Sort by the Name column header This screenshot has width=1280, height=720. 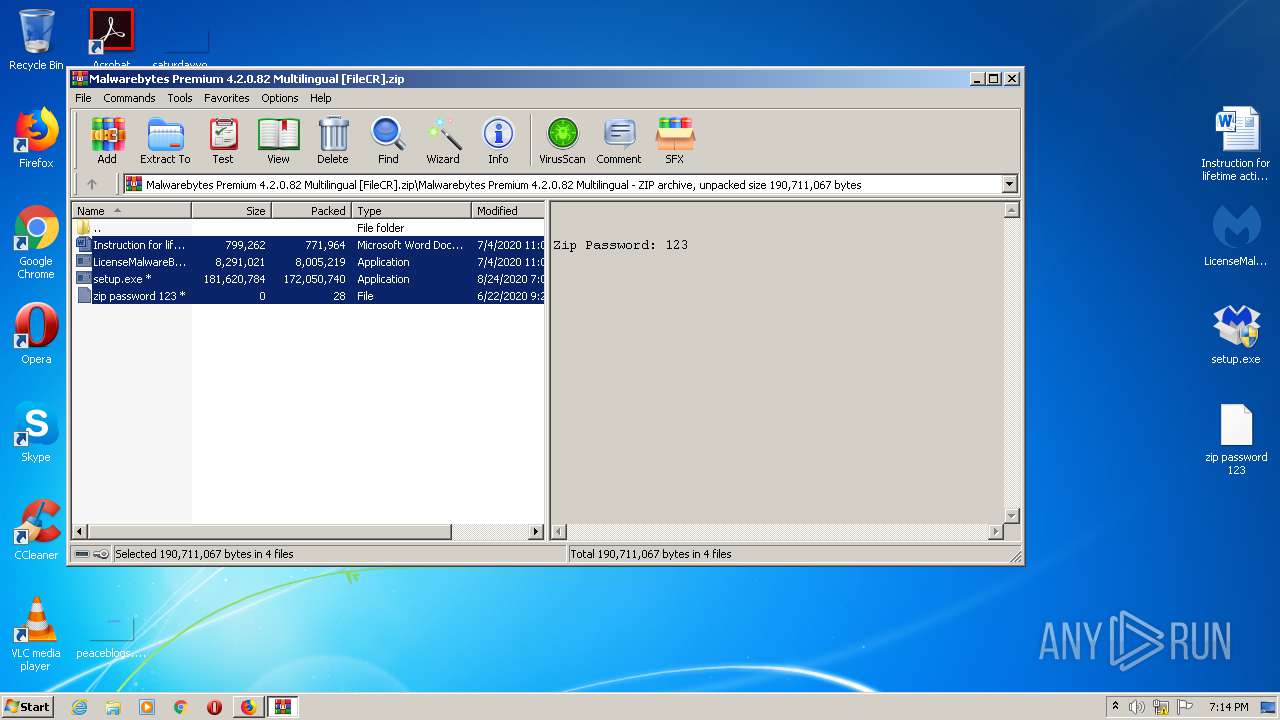tap(132, 211)
